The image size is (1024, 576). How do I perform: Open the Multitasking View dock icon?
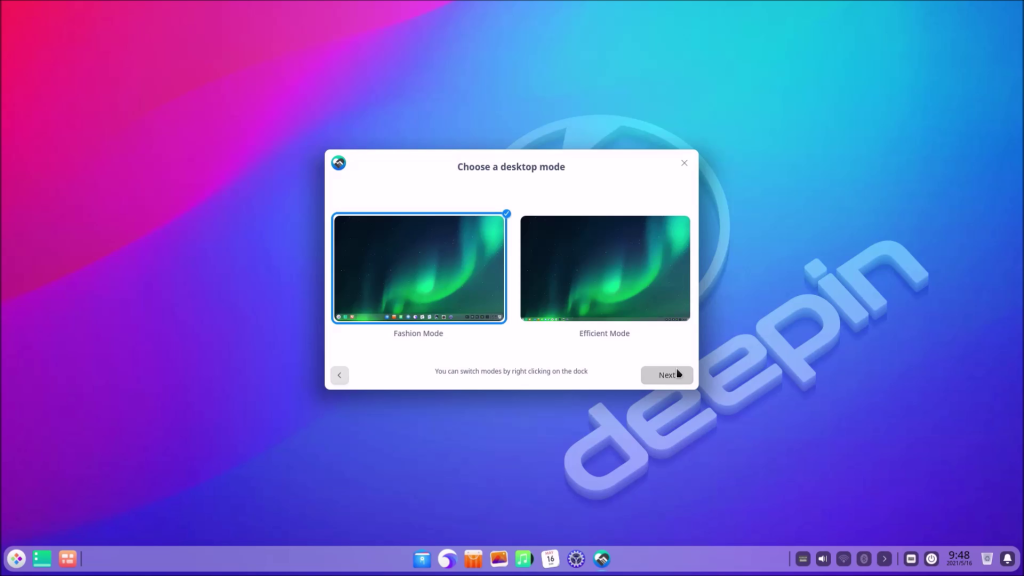pyautogui.click(x=68, y=559)
